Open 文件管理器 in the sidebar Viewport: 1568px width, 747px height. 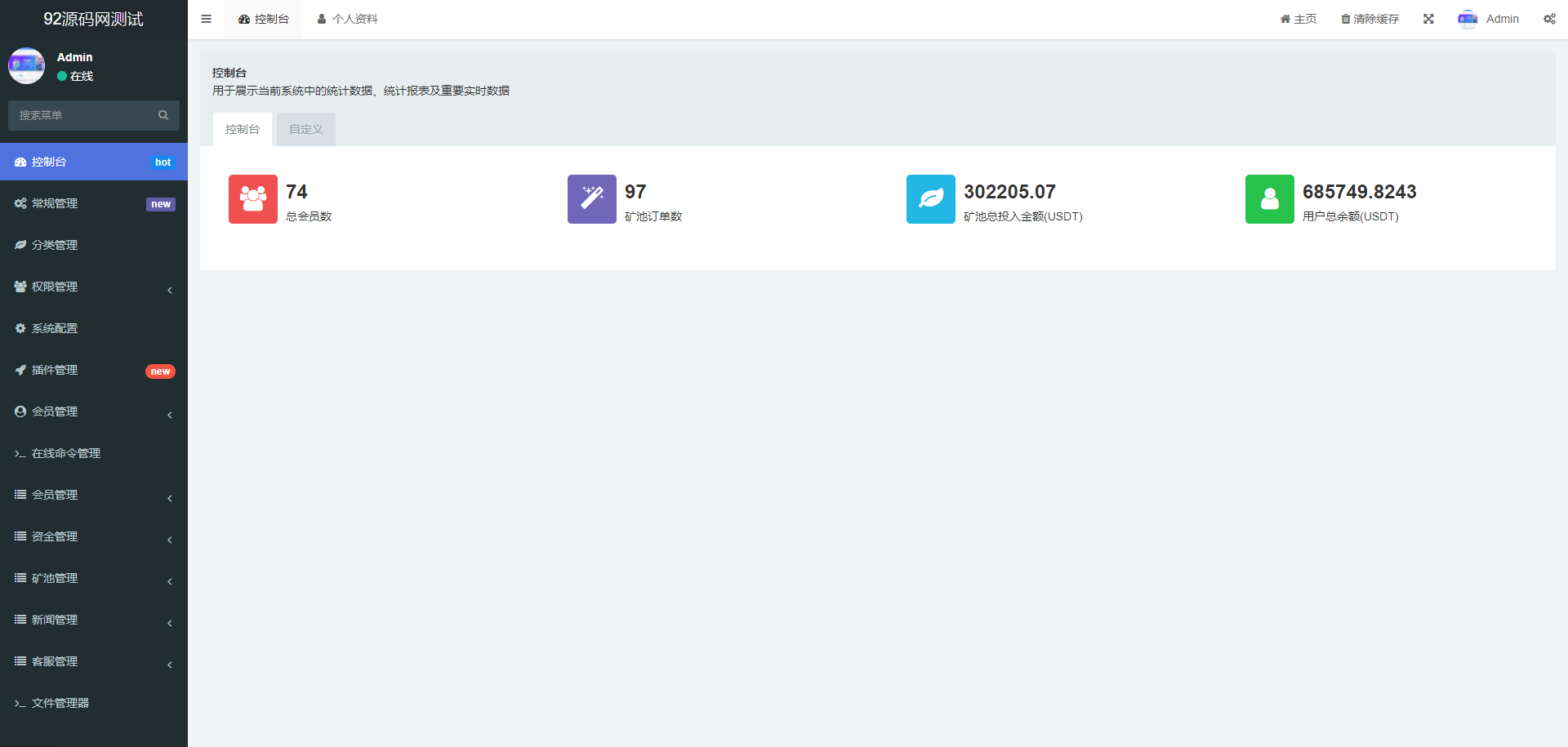click(94, 703)
